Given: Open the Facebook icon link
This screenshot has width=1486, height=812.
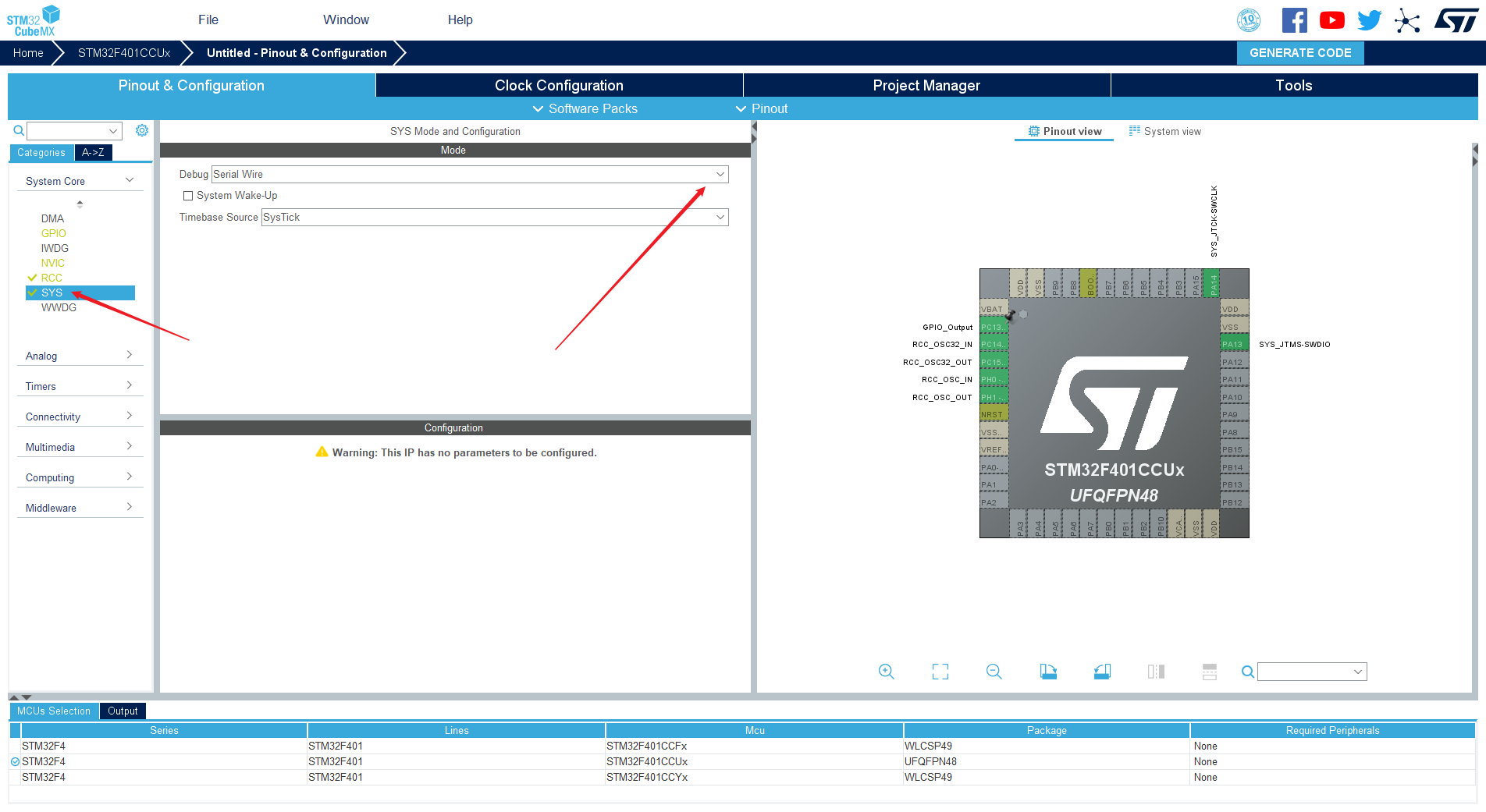Looking at the screenshot, I should click(1294, 20).
